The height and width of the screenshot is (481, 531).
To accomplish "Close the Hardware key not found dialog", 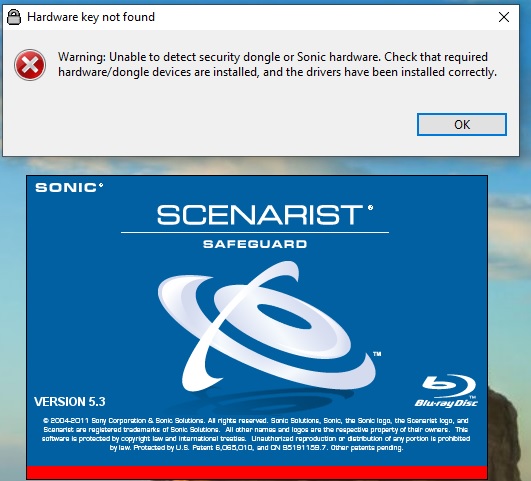I will pyautogui.click(x=504, y=17).
